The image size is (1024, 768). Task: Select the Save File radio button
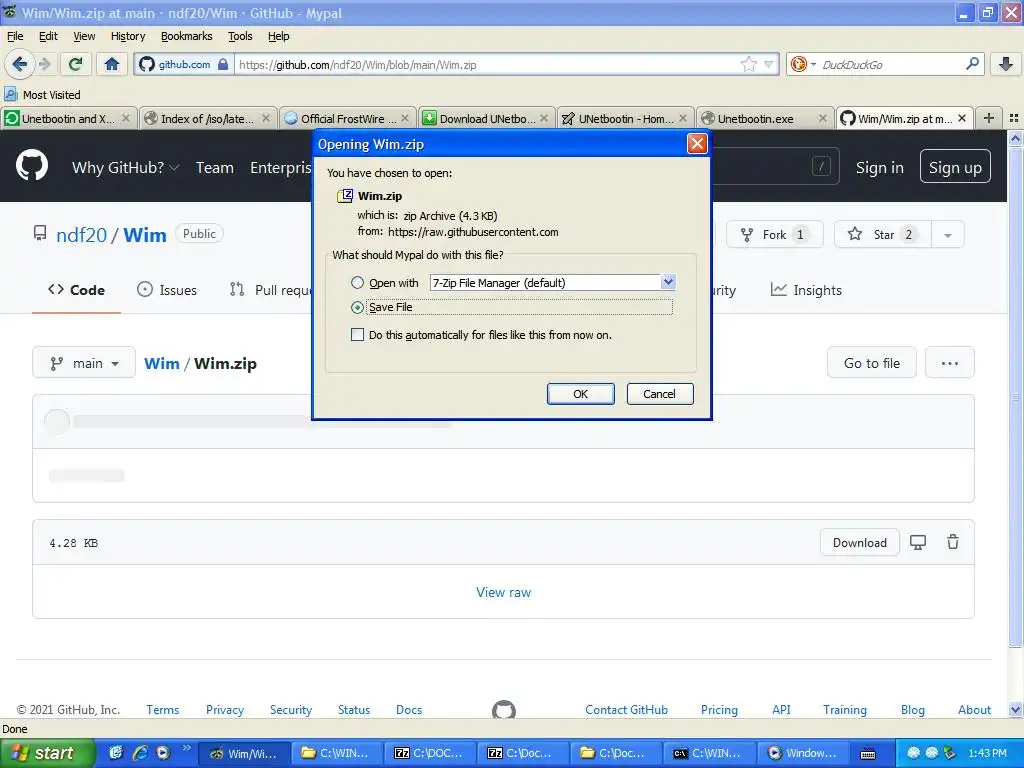point(357,307)
